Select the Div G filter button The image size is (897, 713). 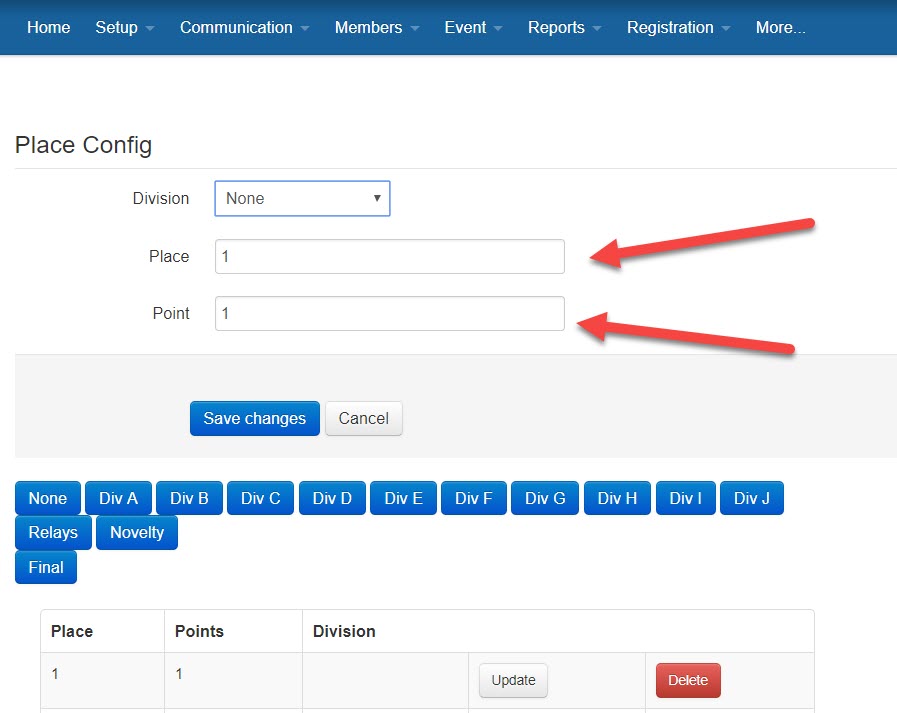(545, 498)
